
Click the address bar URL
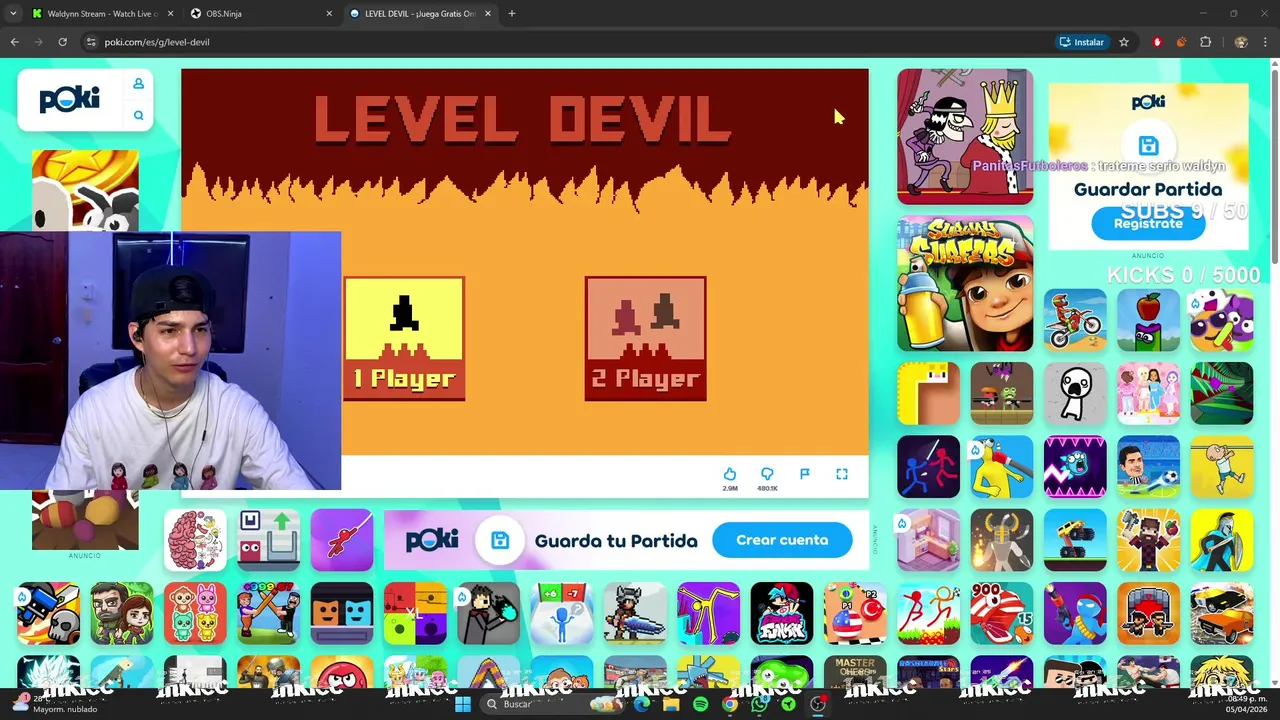click(157, 42)
